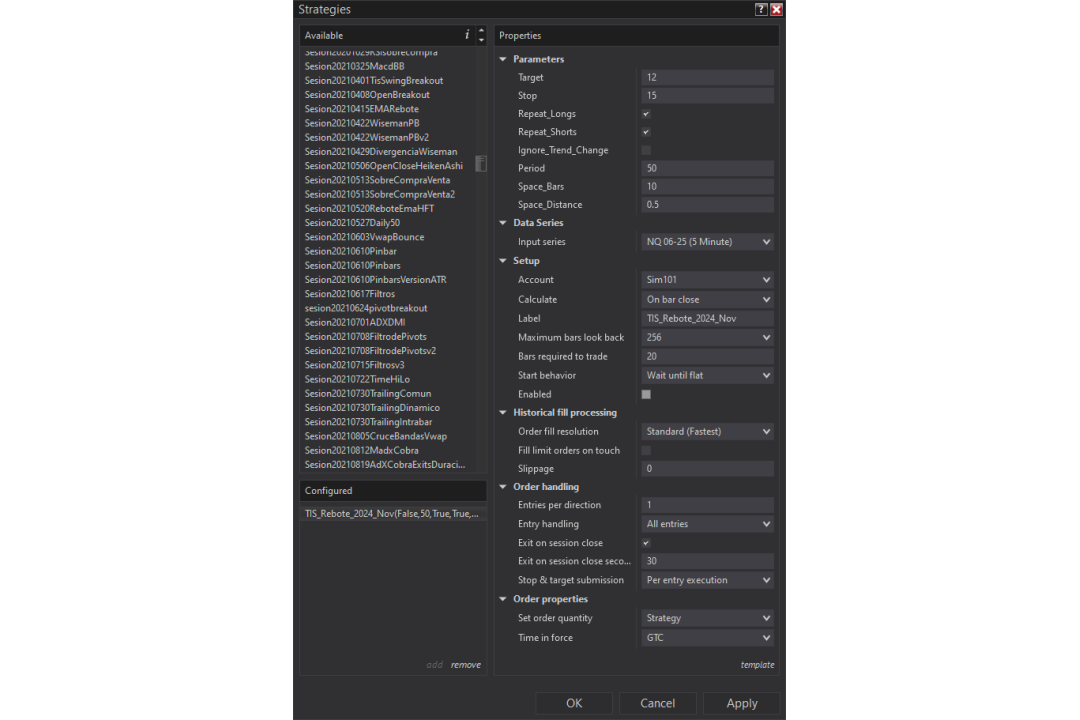Click the Stop value field
The width and height of the screenshot is (1080, 720).
tap(707, 96)
